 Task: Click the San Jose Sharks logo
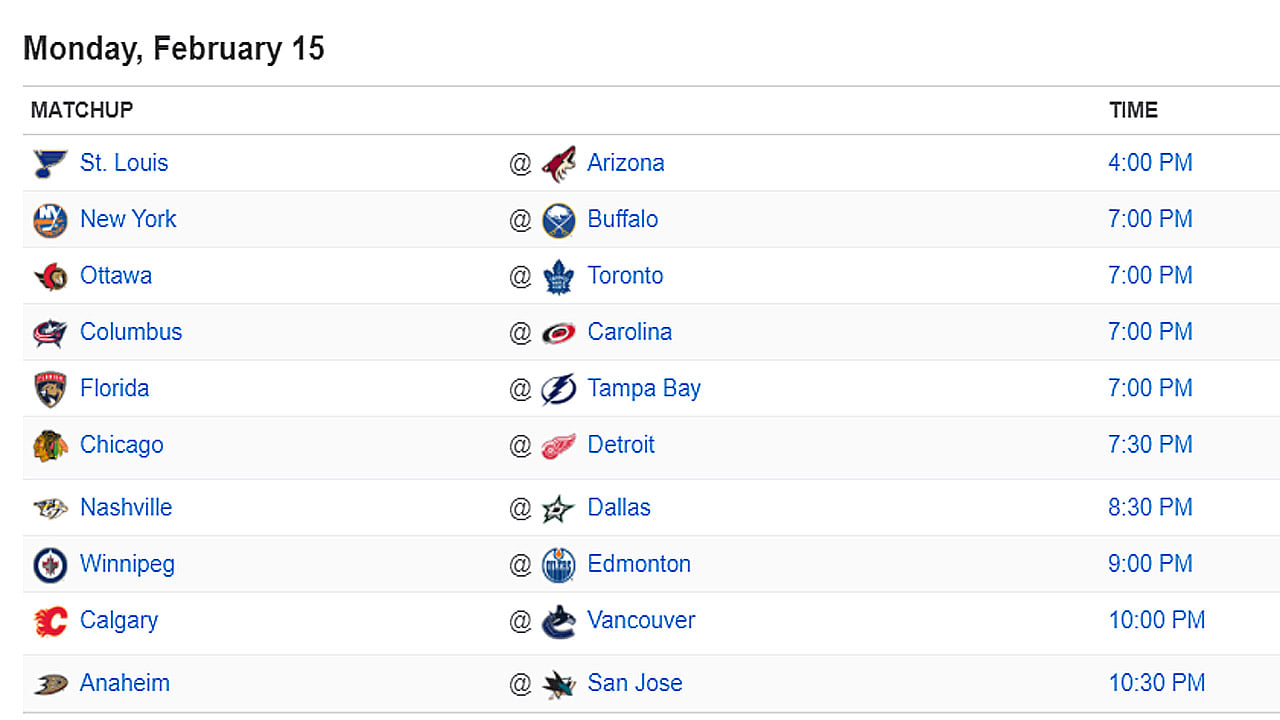(x=559, y=684)
